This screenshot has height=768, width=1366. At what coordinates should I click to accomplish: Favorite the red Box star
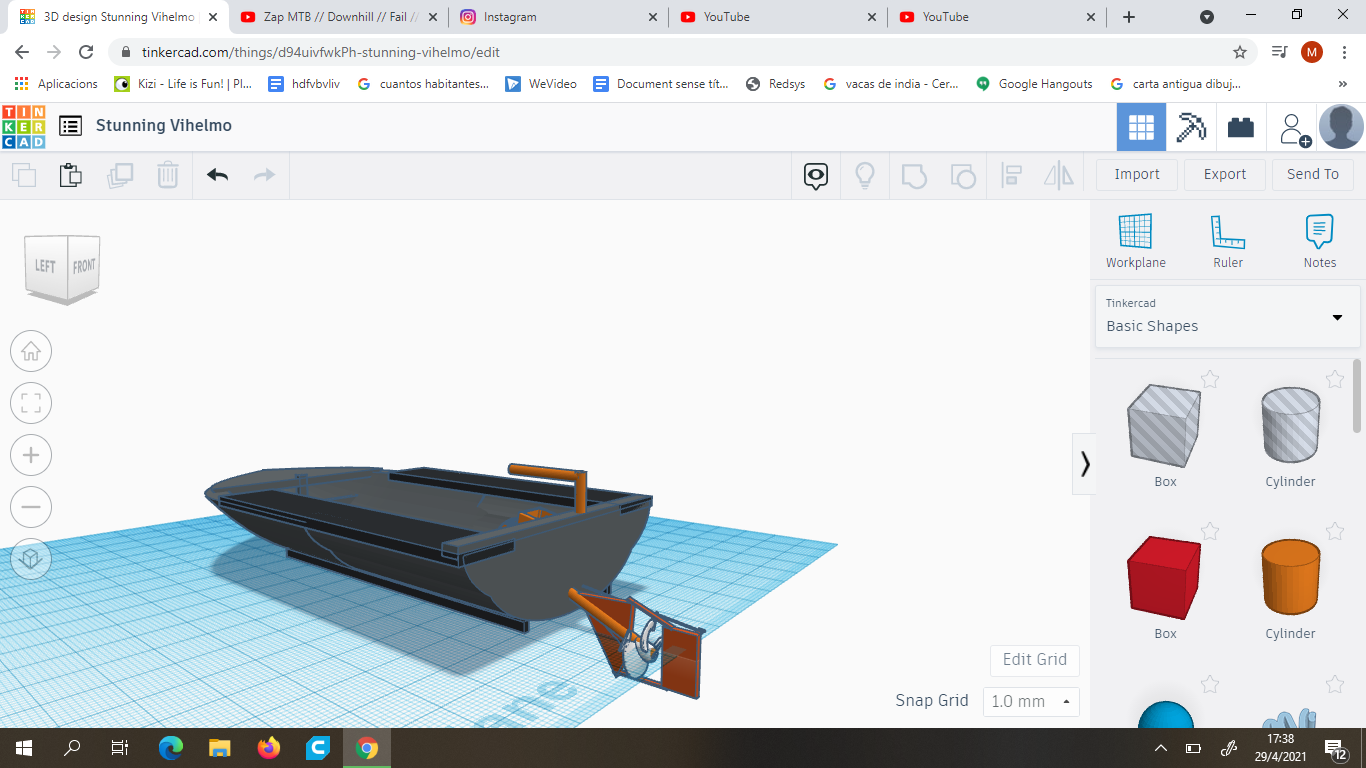point(1210,531)
